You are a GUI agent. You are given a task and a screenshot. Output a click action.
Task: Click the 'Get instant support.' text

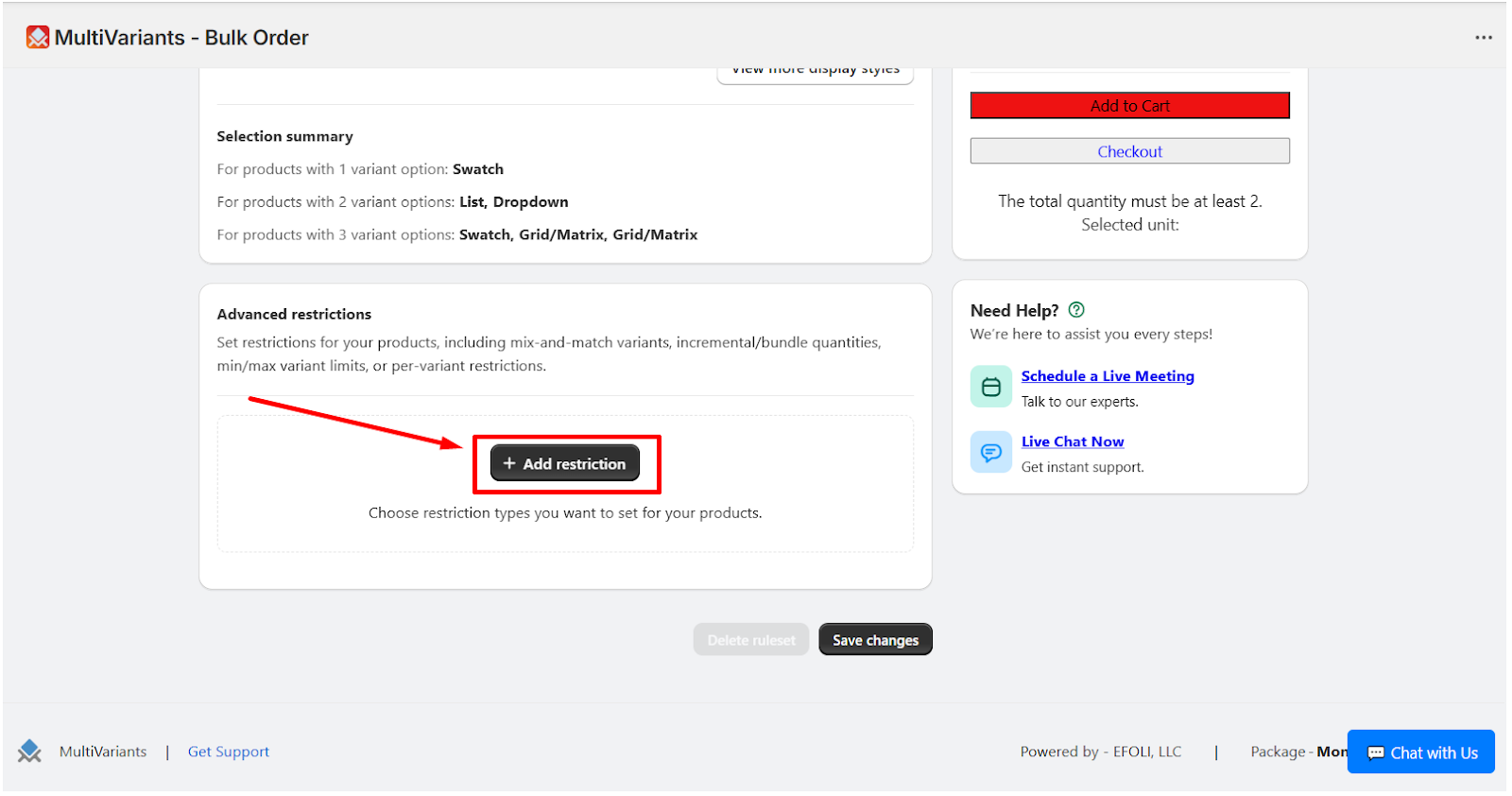(x=1083, y=467)
